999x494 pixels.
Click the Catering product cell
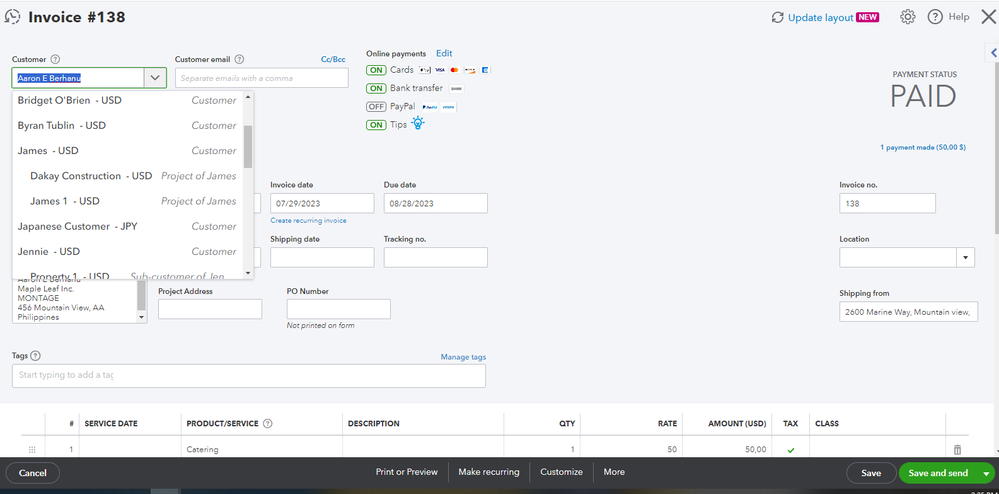click(x=262, y=449)
